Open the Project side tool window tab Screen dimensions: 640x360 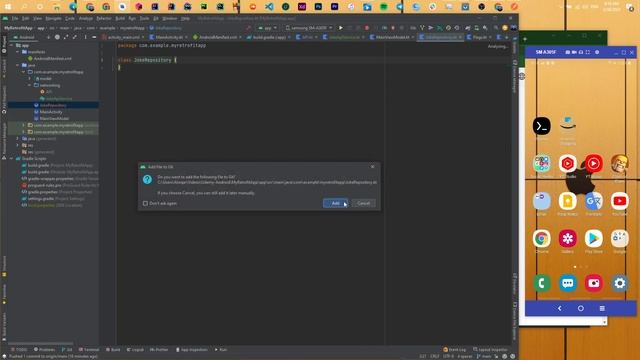click(x=4, y=44)
